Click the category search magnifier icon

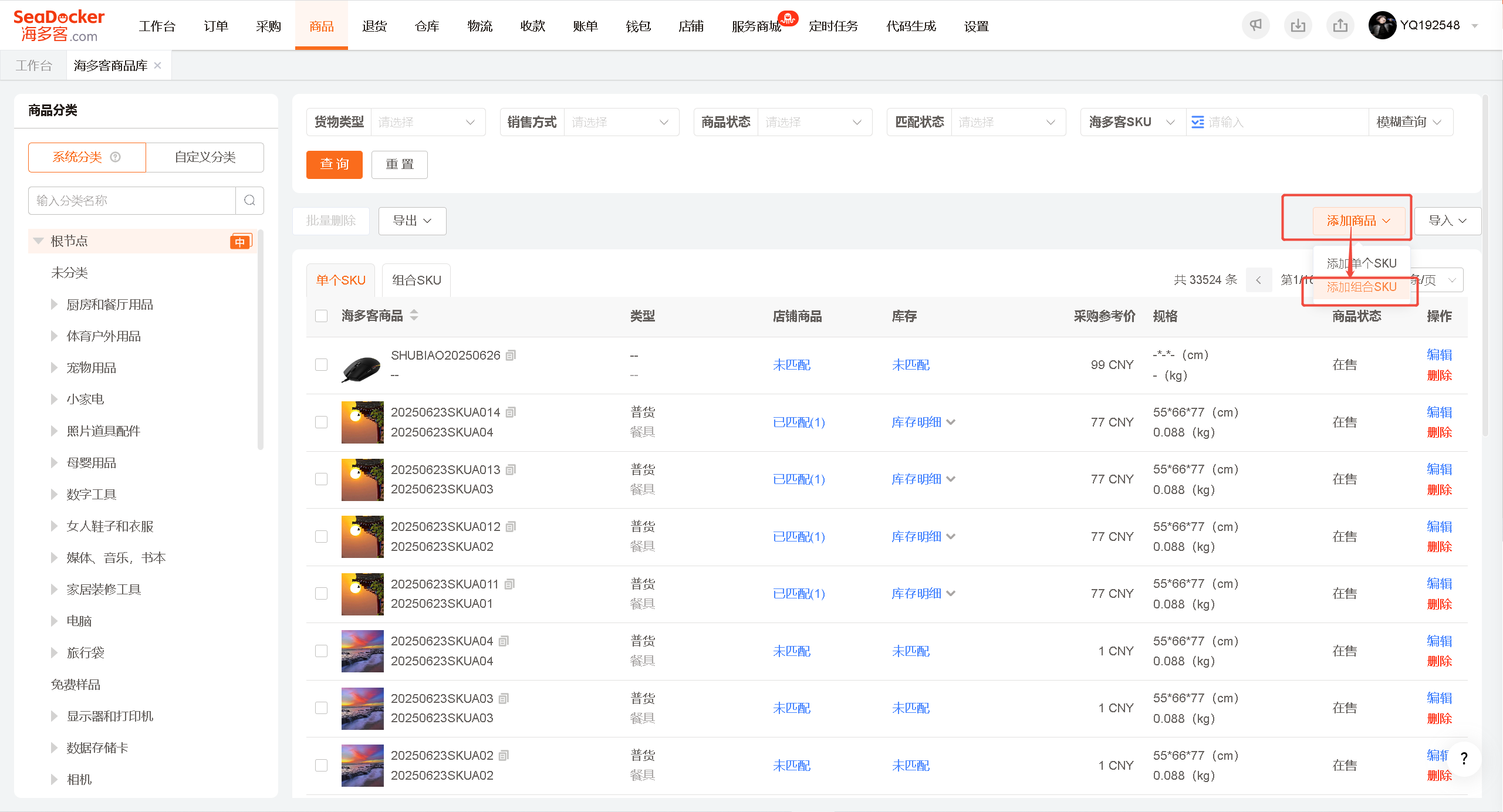point(250,201)
